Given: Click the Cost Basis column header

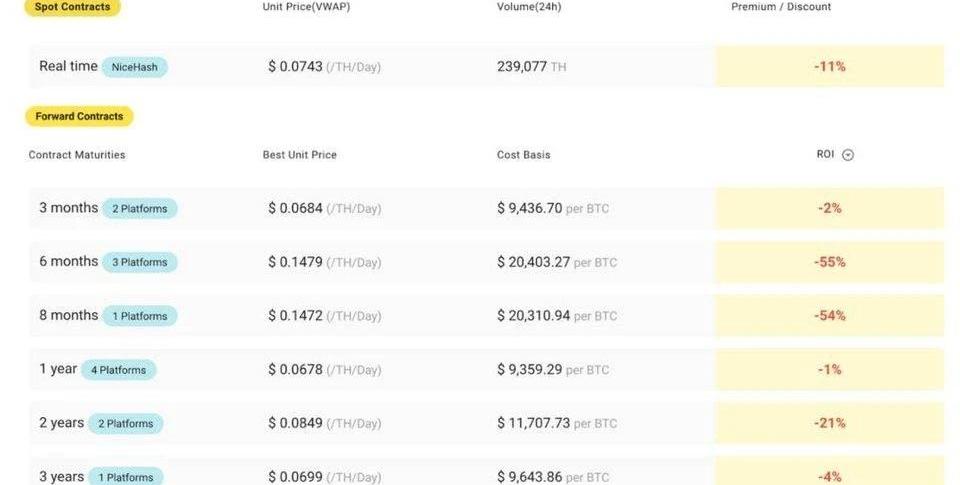Looking at the screenshot, I should coord(523,155).
